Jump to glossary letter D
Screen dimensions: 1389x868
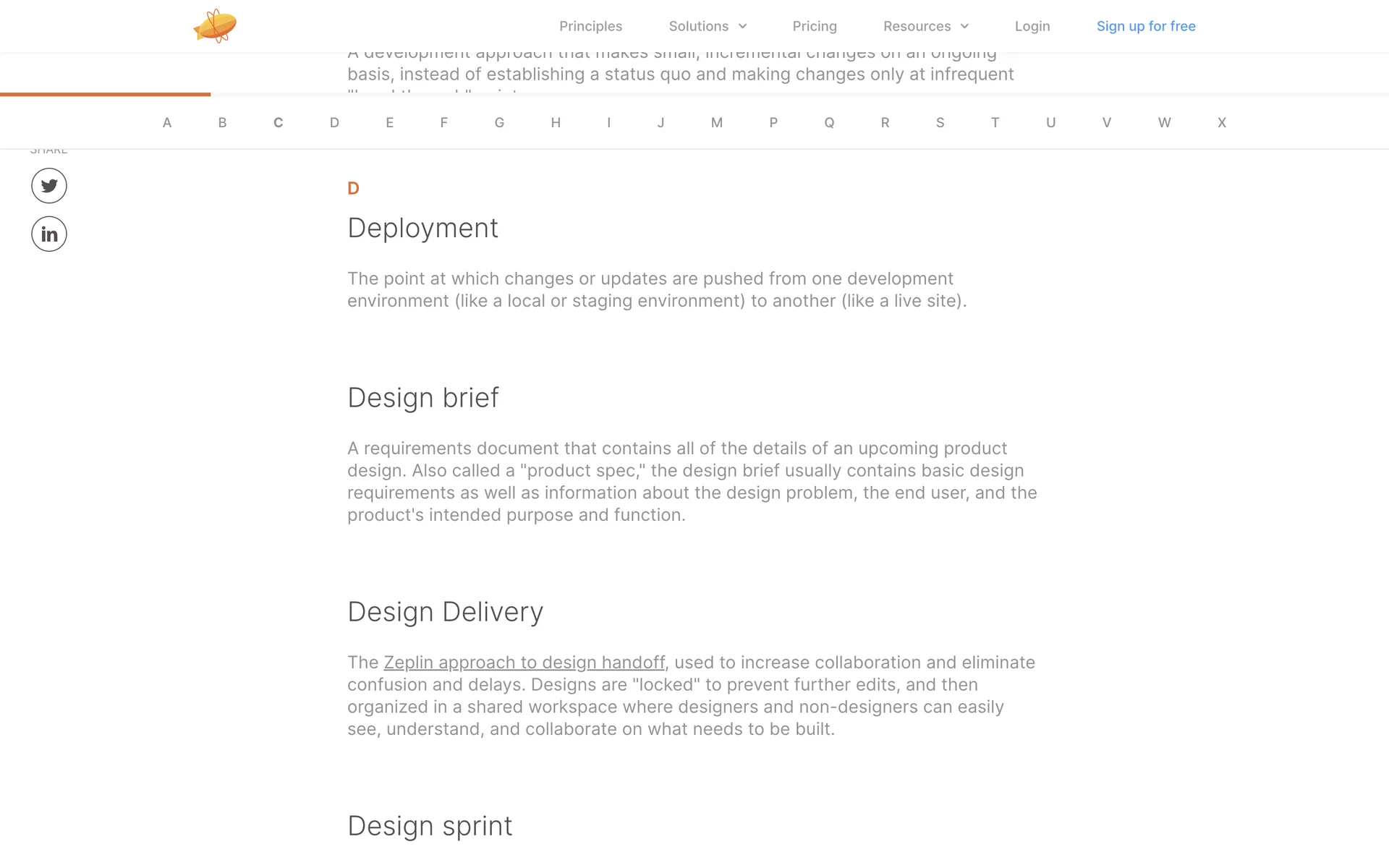coord(334,123)
